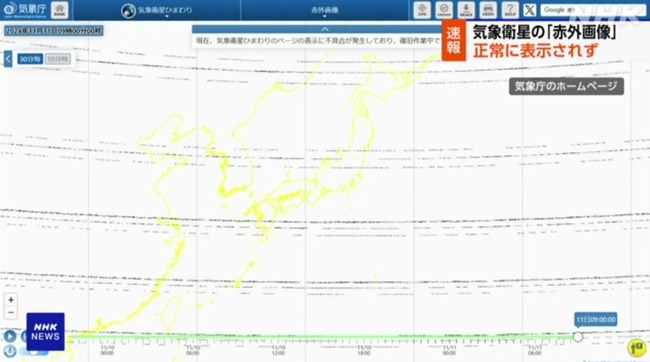
Task: Click the animation speed clock icon
Action: (10, 351)
